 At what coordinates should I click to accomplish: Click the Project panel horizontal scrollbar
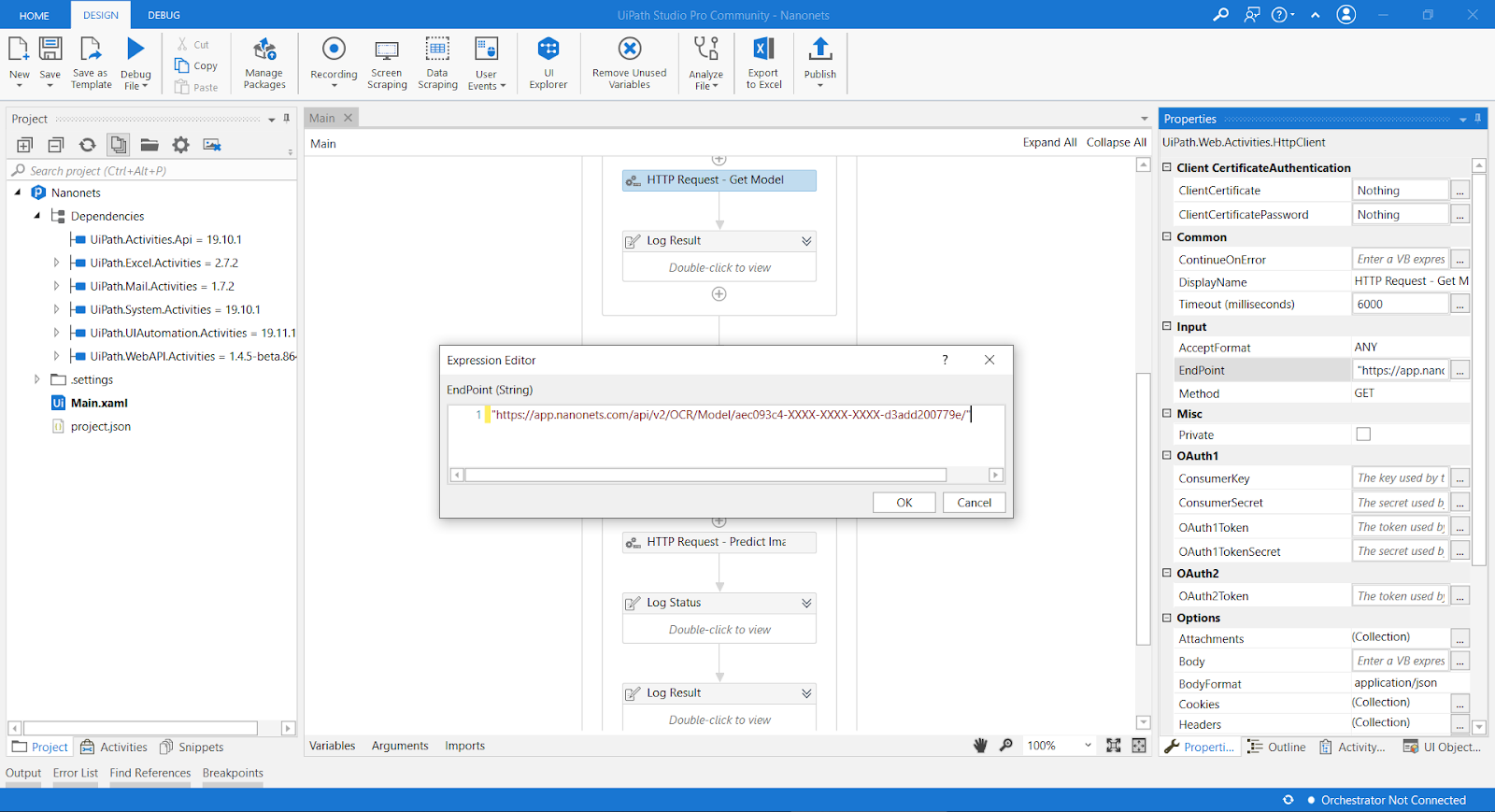(140, 728)
